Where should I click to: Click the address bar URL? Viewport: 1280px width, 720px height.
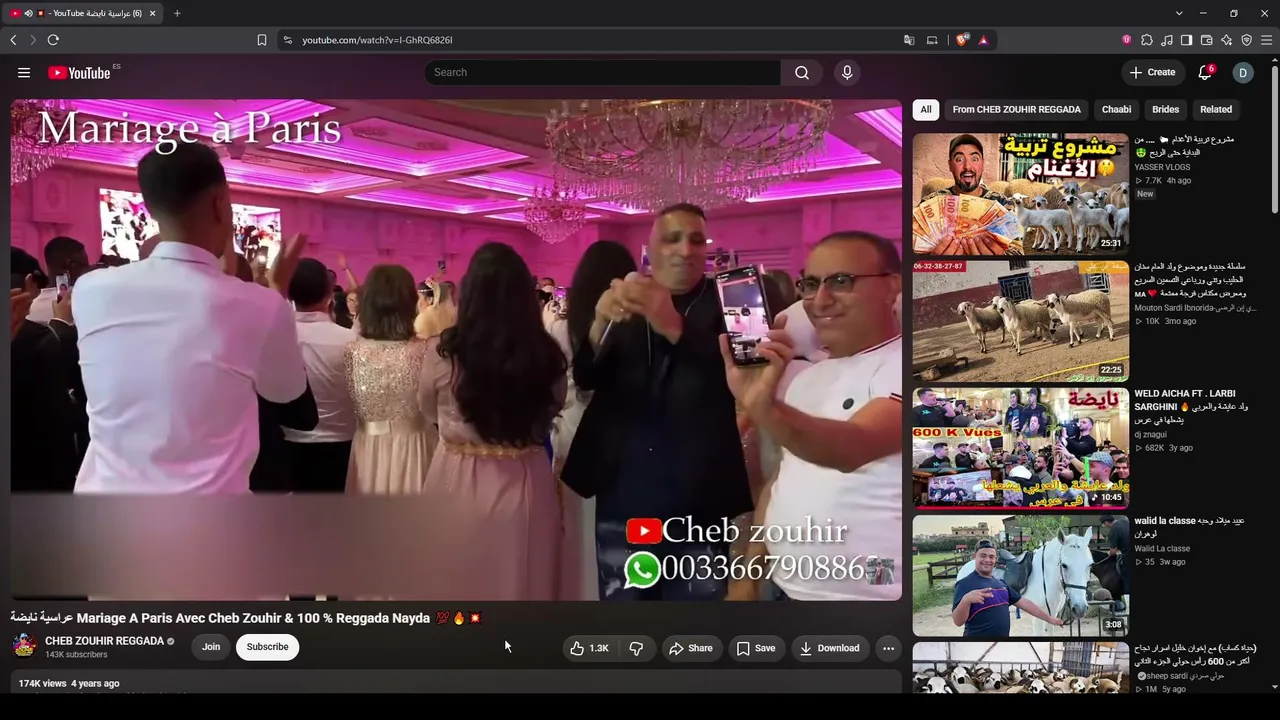377,40
